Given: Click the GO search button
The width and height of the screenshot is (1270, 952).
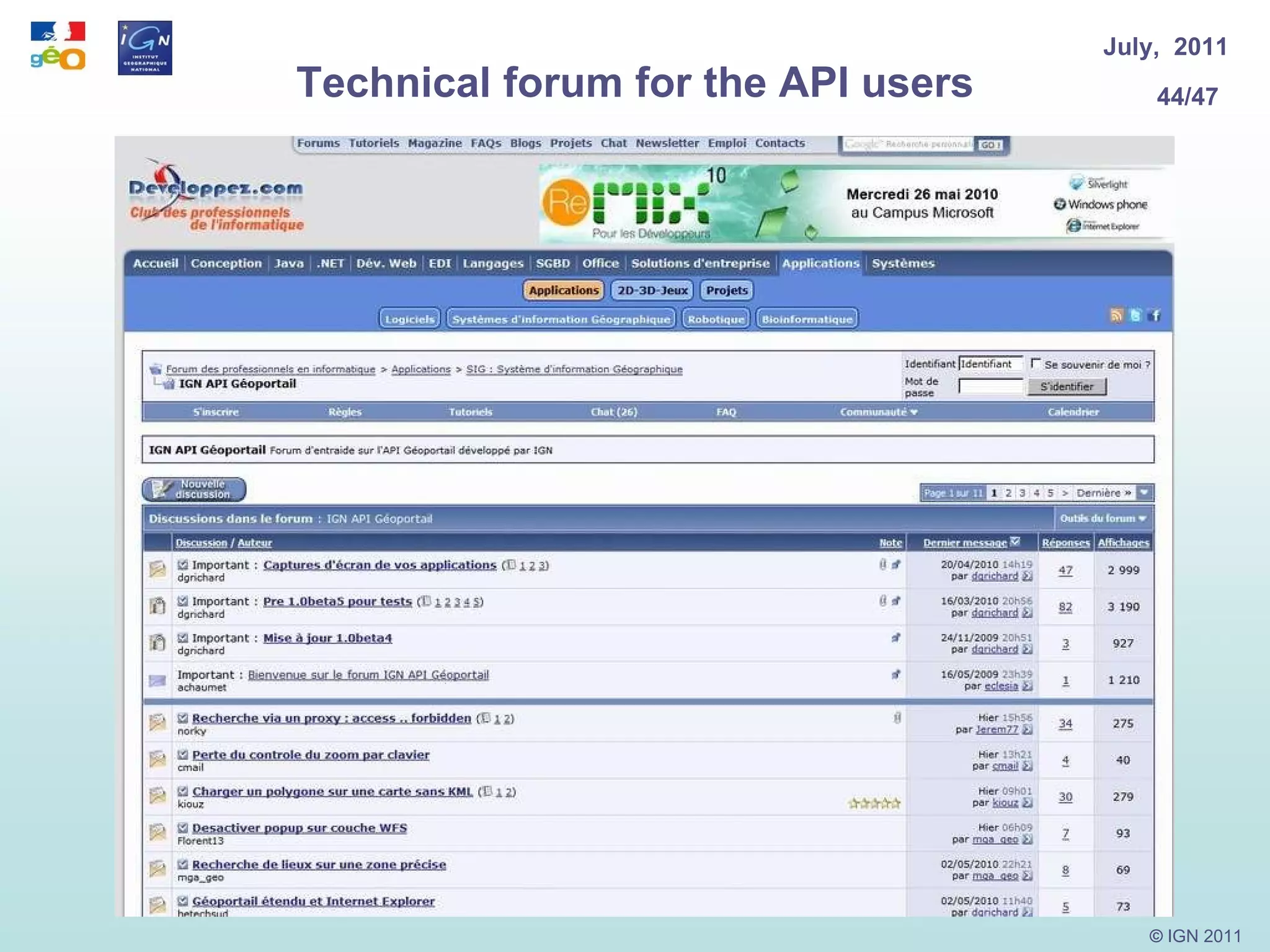Looking at the screenshot, I should pyautogui.click(x=990, y=144).
